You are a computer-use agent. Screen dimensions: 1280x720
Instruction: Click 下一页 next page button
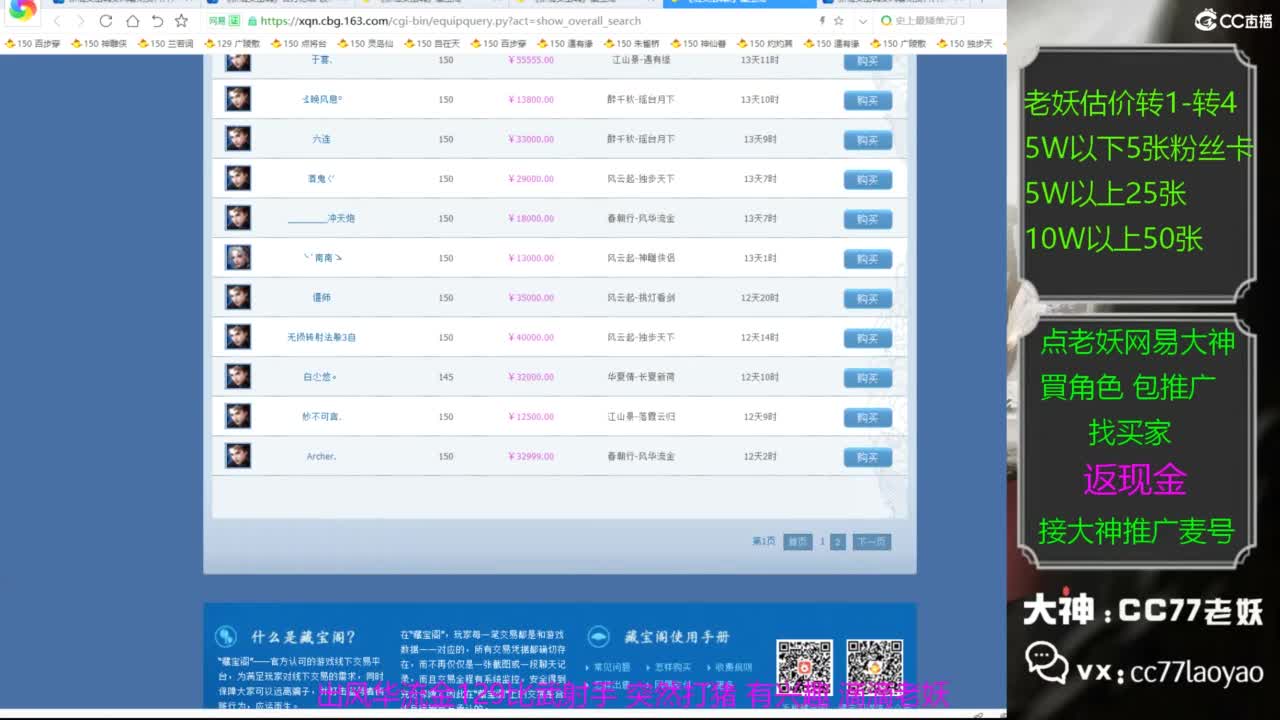point(871,542)
